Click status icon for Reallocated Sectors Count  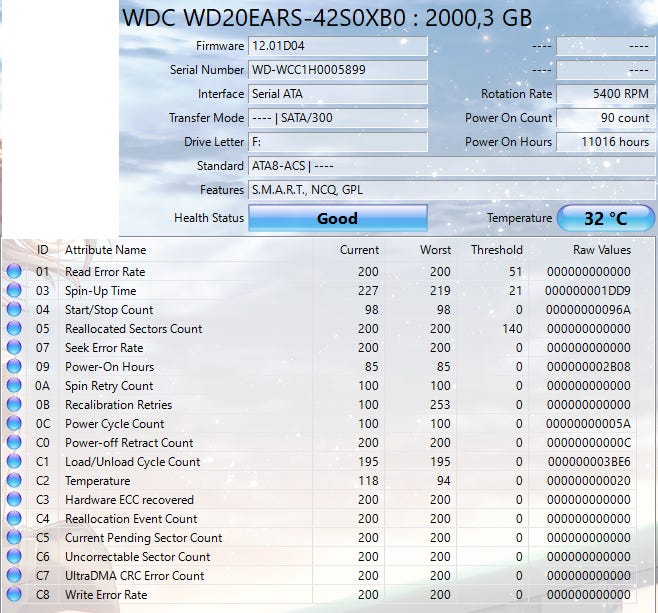click(14, 328)
